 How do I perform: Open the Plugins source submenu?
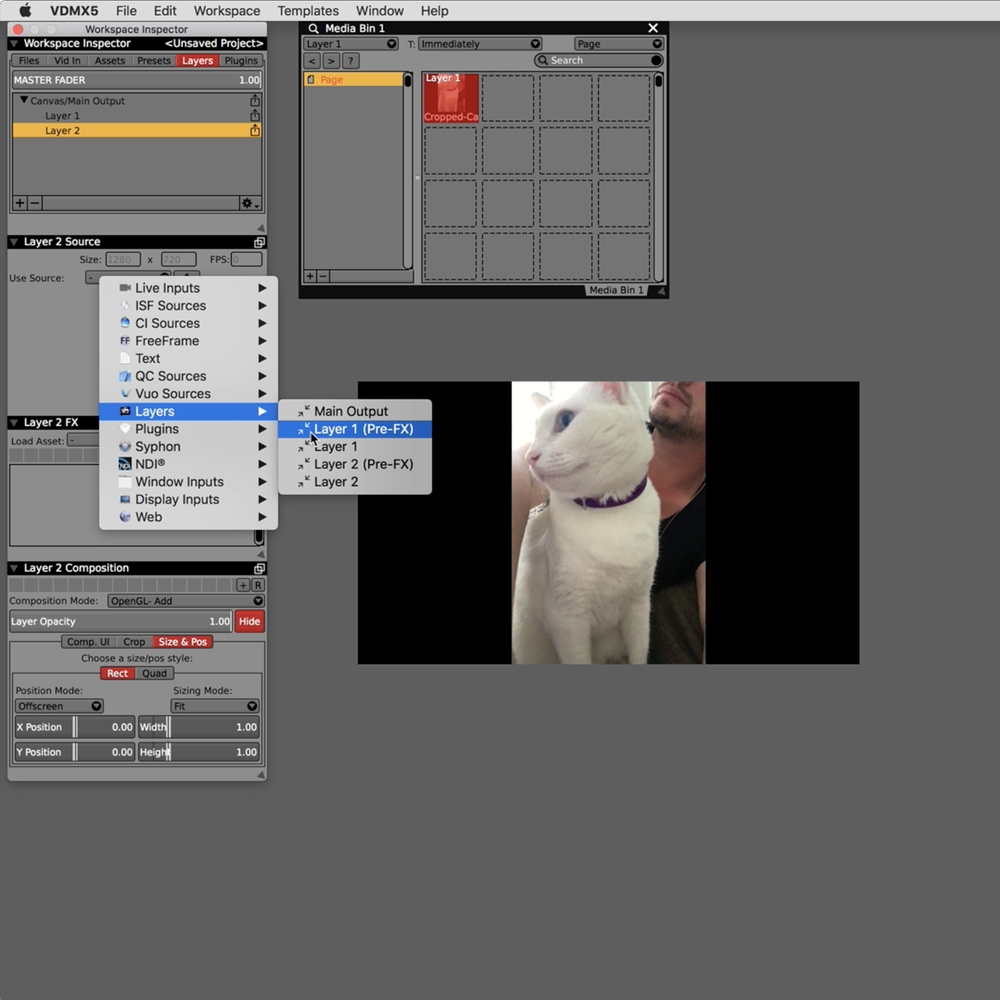click(x=188, y=429)
